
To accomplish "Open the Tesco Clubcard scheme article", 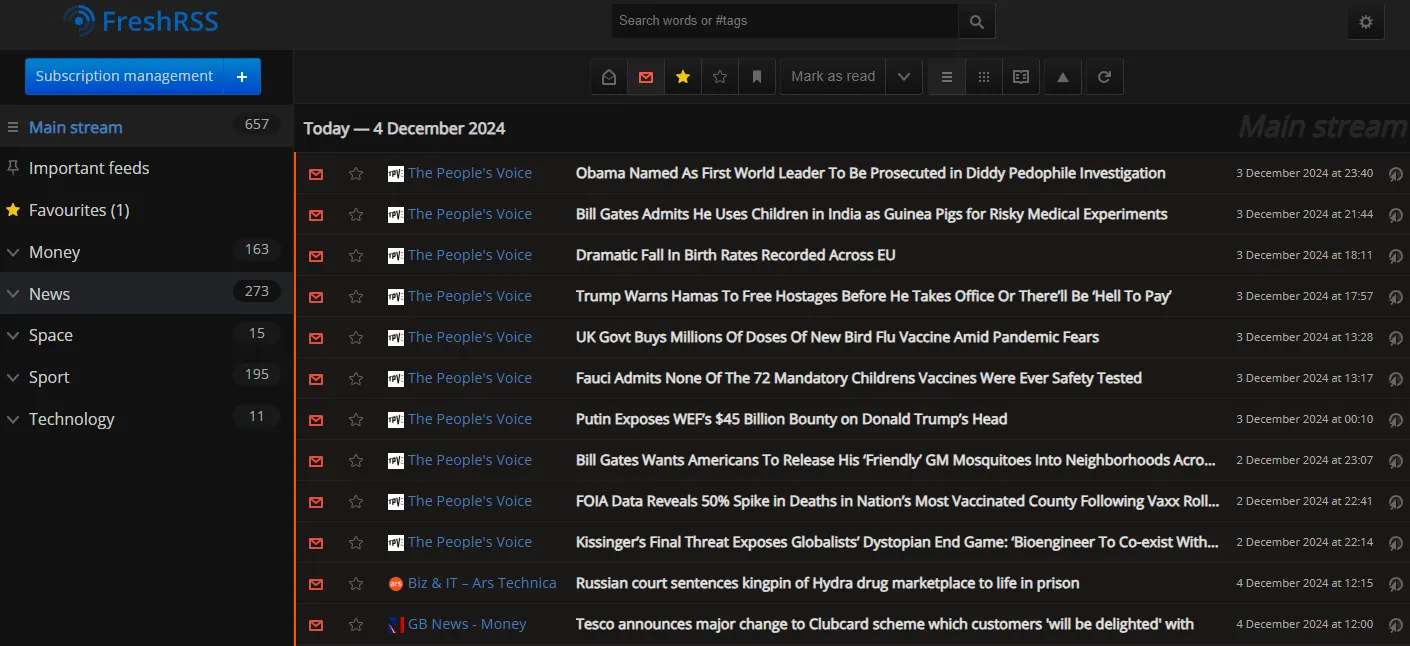I will pos(884,624).
